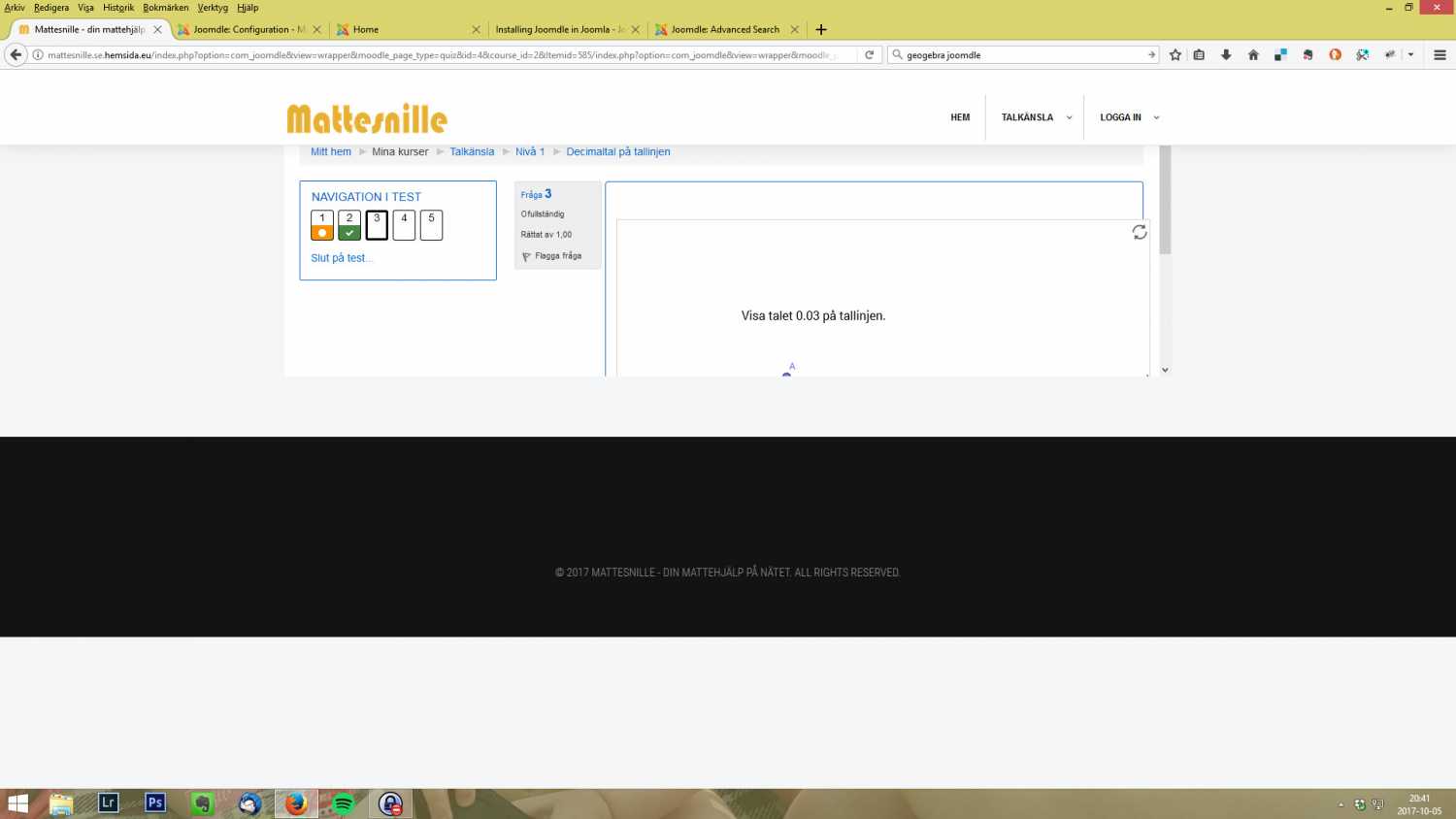Jump to question 1 in test navigation

coord(322,225)
